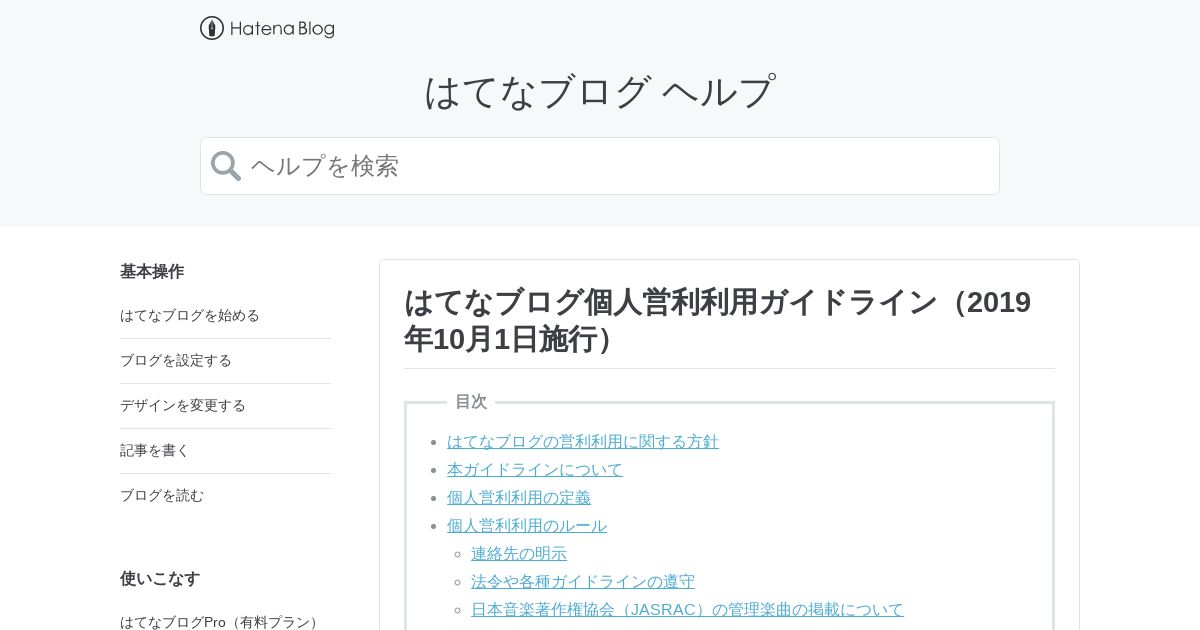1200x630 pixels.
Task: Click the はてなブログ ヘルプ page title
Action: pos(600,91)
